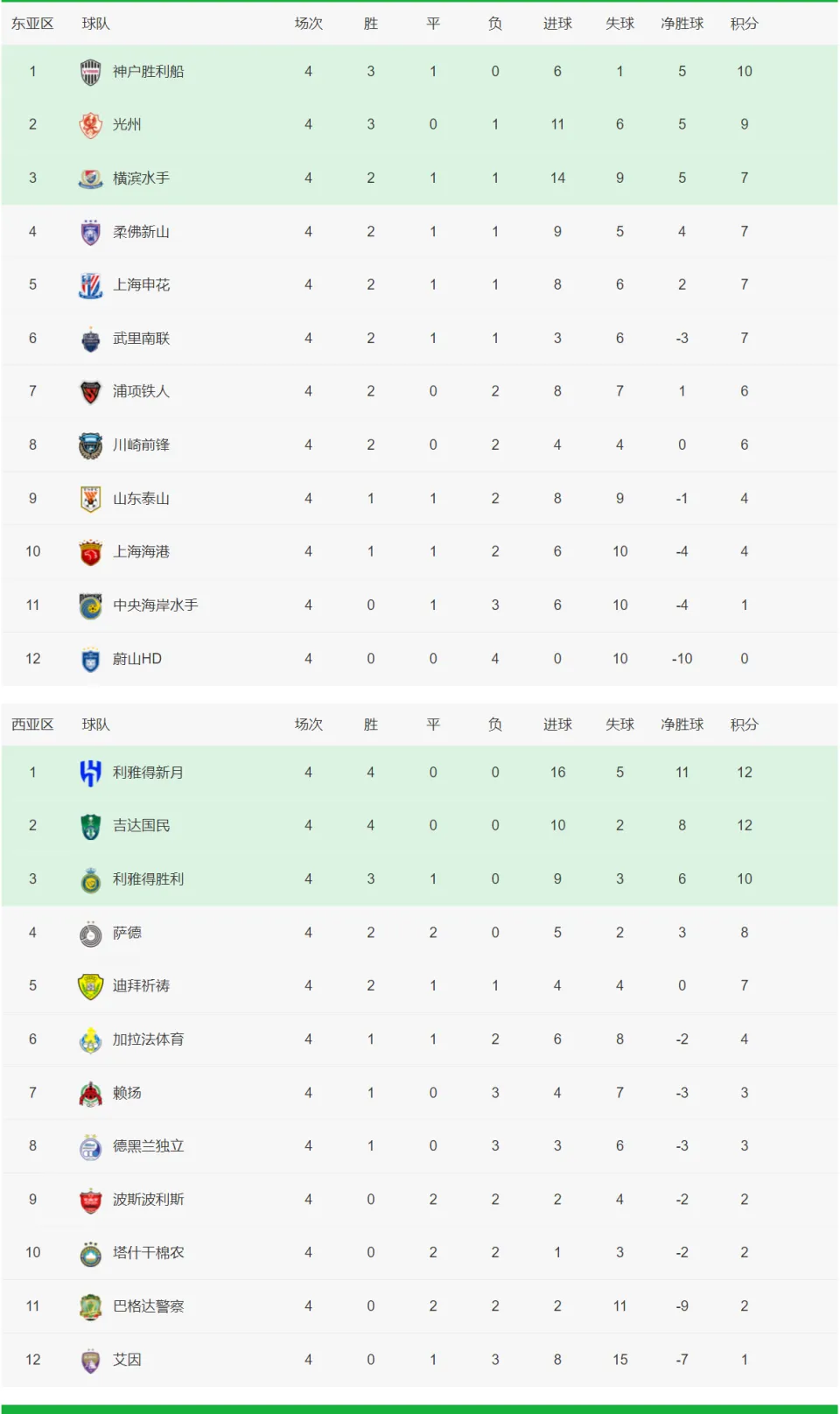The height and width of the screenshot is (1414, 840).
Task: Click the 神户胜利船 team logo
Action: pyautogui.click(x=90, y=72)
